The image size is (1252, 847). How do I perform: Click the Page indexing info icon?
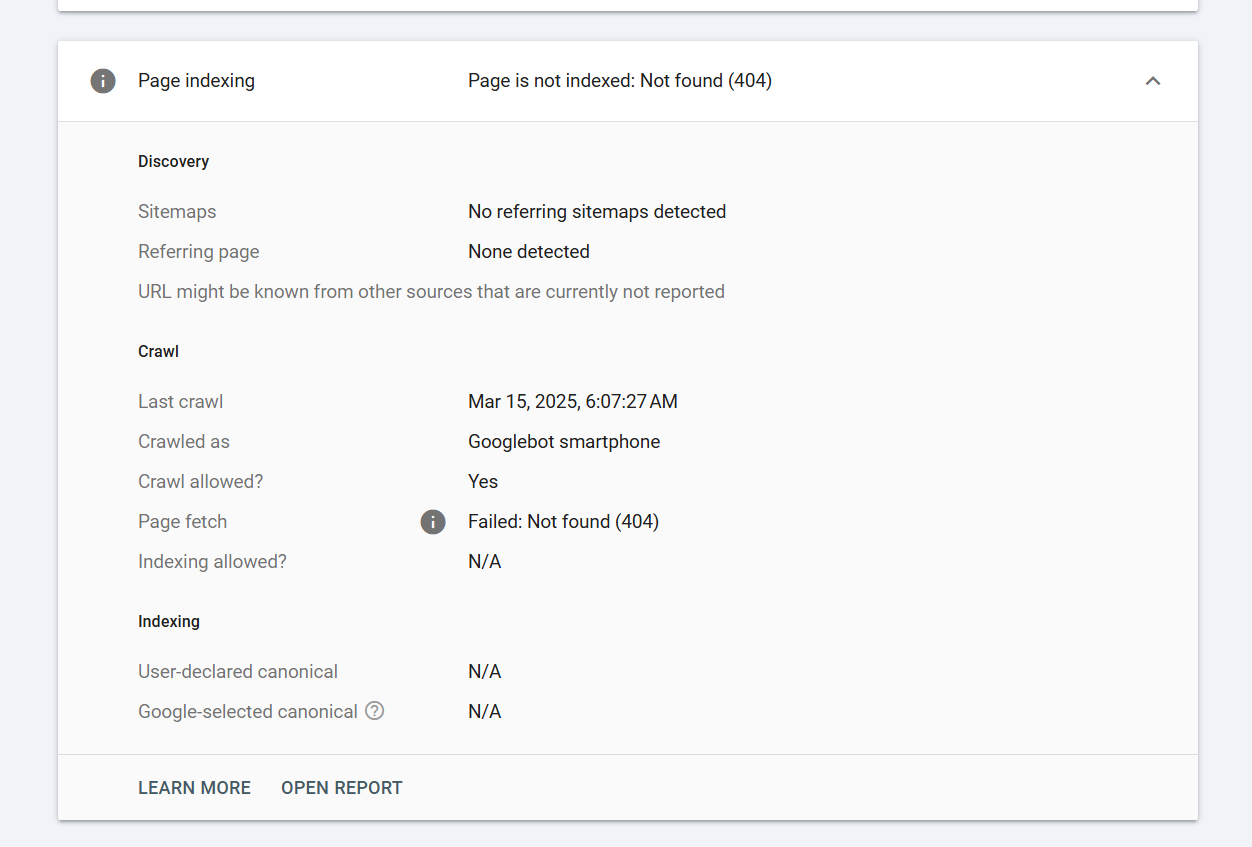(x=103, y=81)
